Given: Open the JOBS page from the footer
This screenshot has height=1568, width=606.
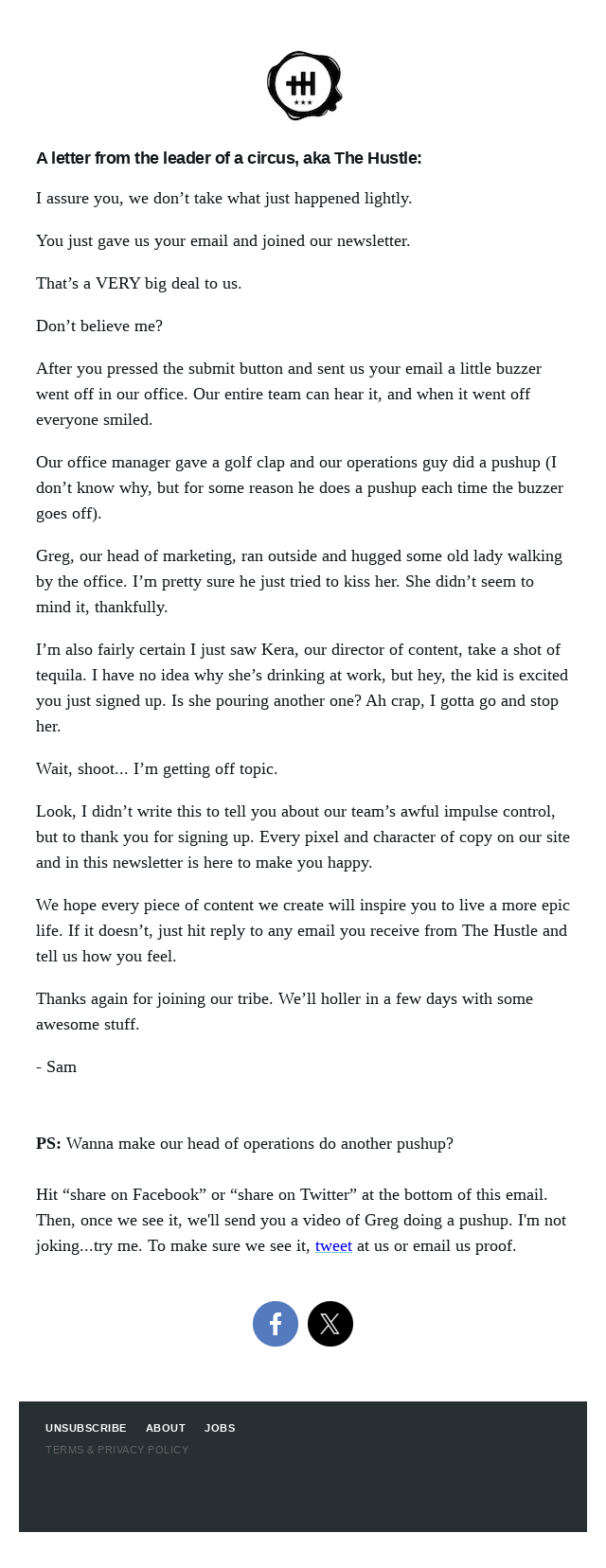Looking at the screenshot, I should 221,1429.
